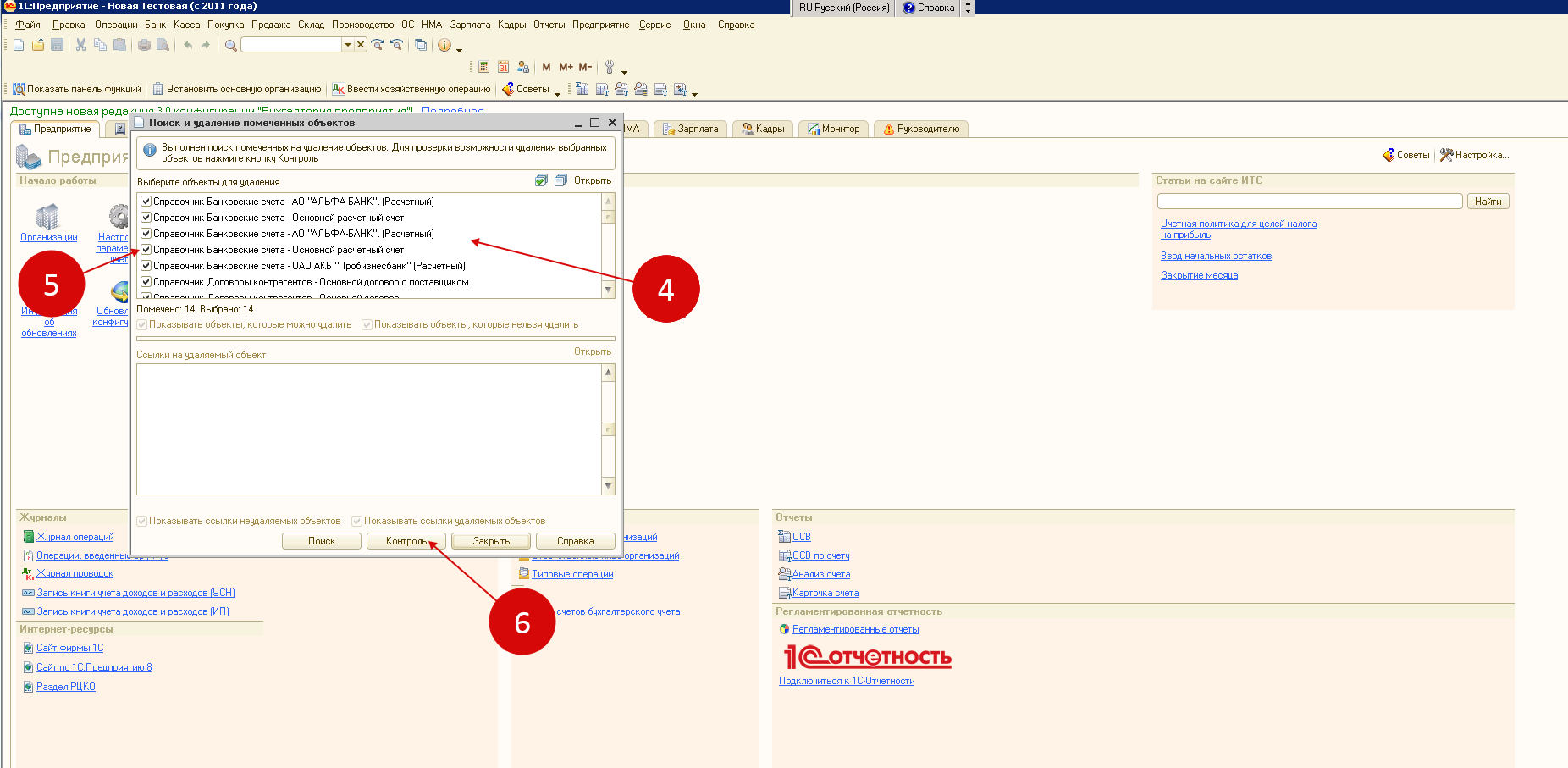Click the cut scissors icon

(80, 45)
